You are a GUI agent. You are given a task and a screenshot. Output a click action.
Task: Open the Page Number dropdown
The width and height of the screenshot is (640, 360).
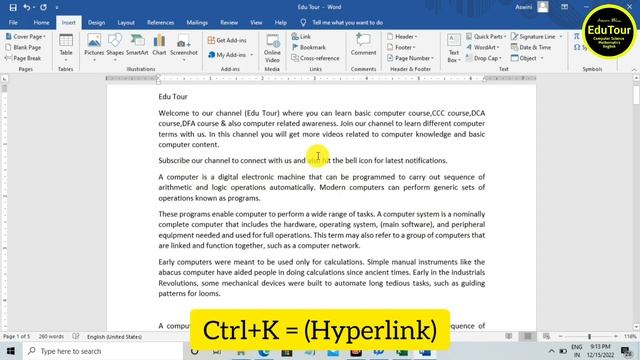410,58
